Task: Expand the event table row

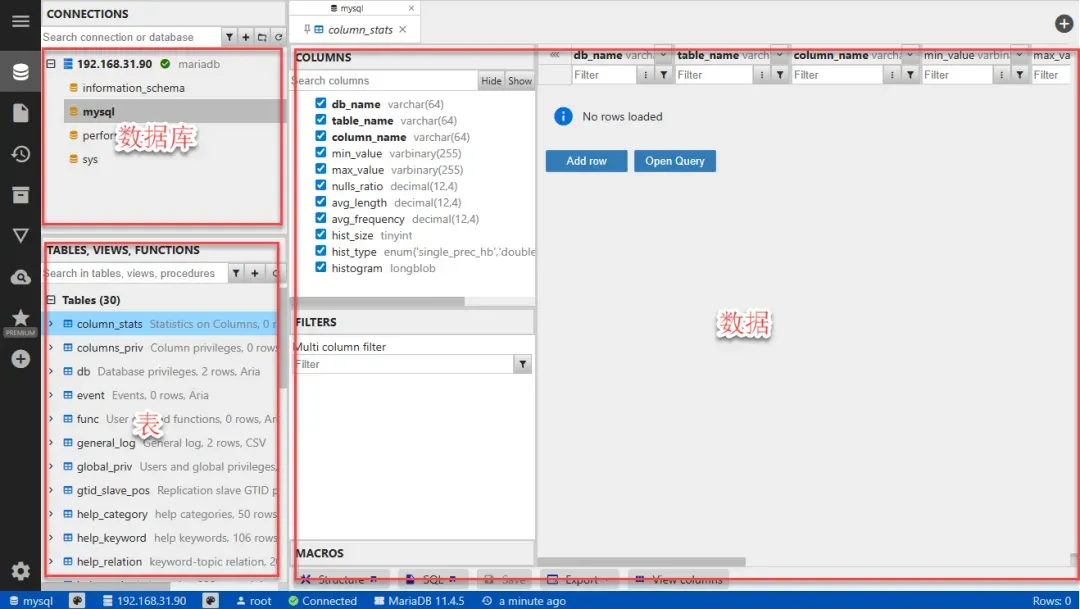Action: pos(51,395)
